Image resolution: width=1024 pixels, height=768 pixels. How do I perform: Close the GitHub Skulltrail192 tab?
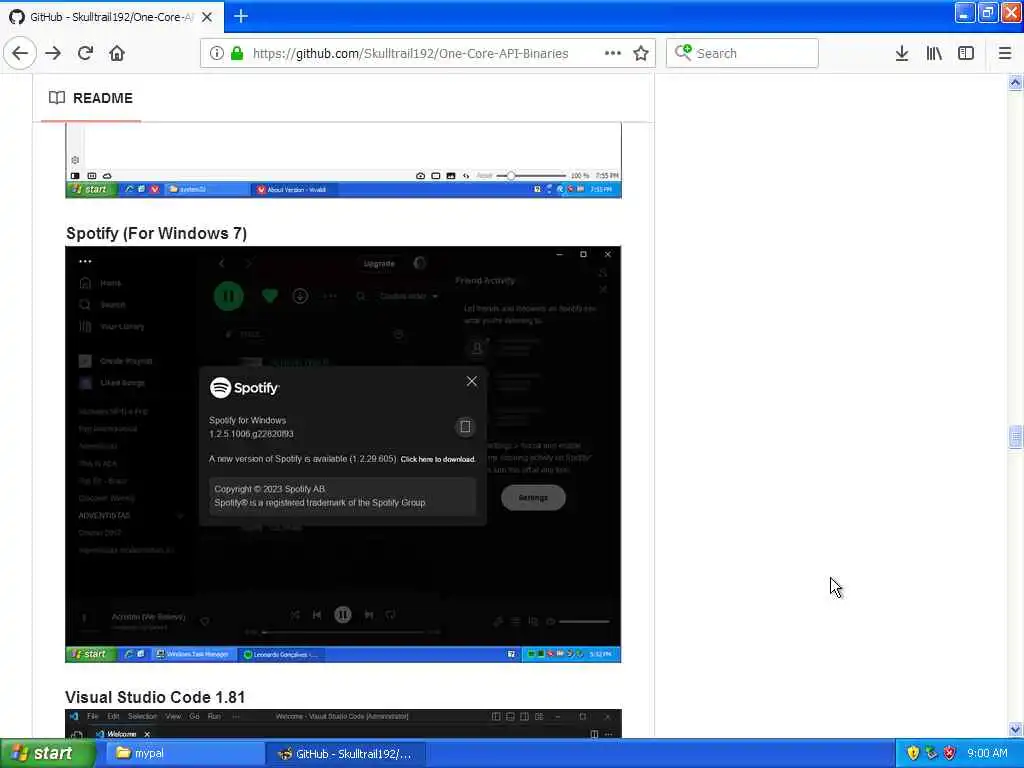(x=207, y=17)
